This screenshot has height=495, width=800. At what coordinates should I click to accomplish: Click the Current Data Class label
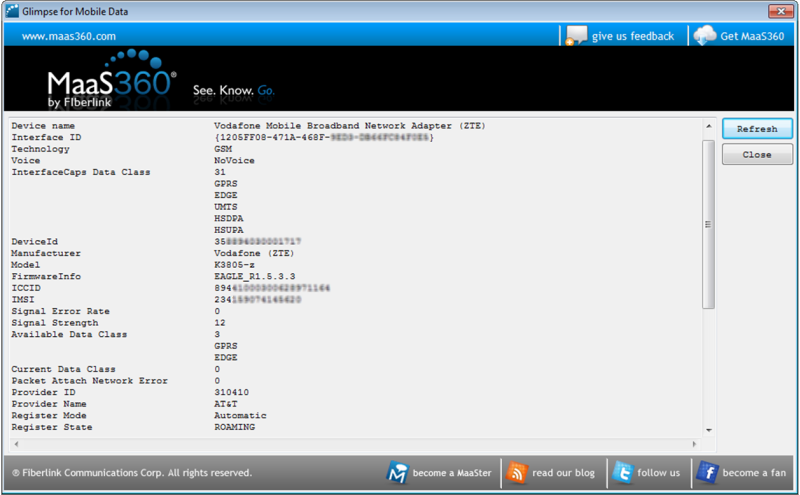[63, 369]
